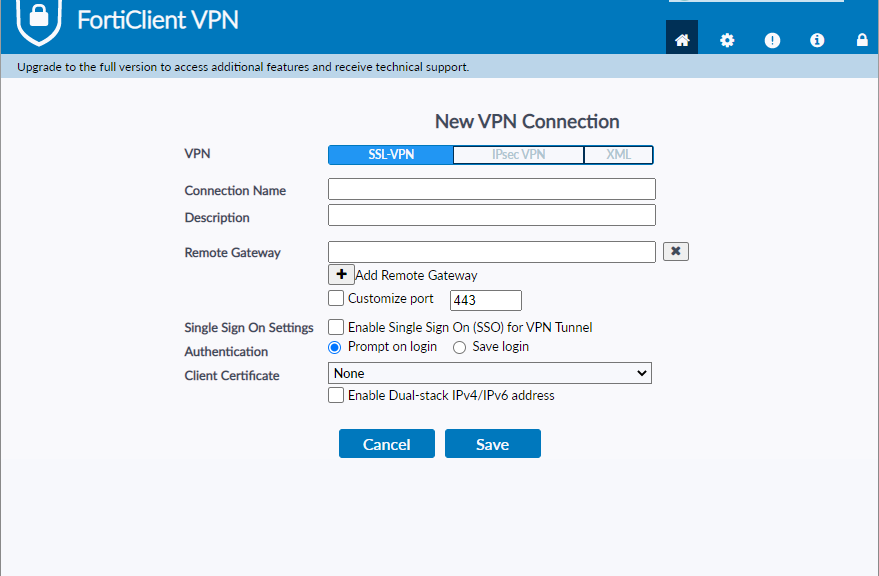
Task: Select Prompt on login option
Action: 335,348
